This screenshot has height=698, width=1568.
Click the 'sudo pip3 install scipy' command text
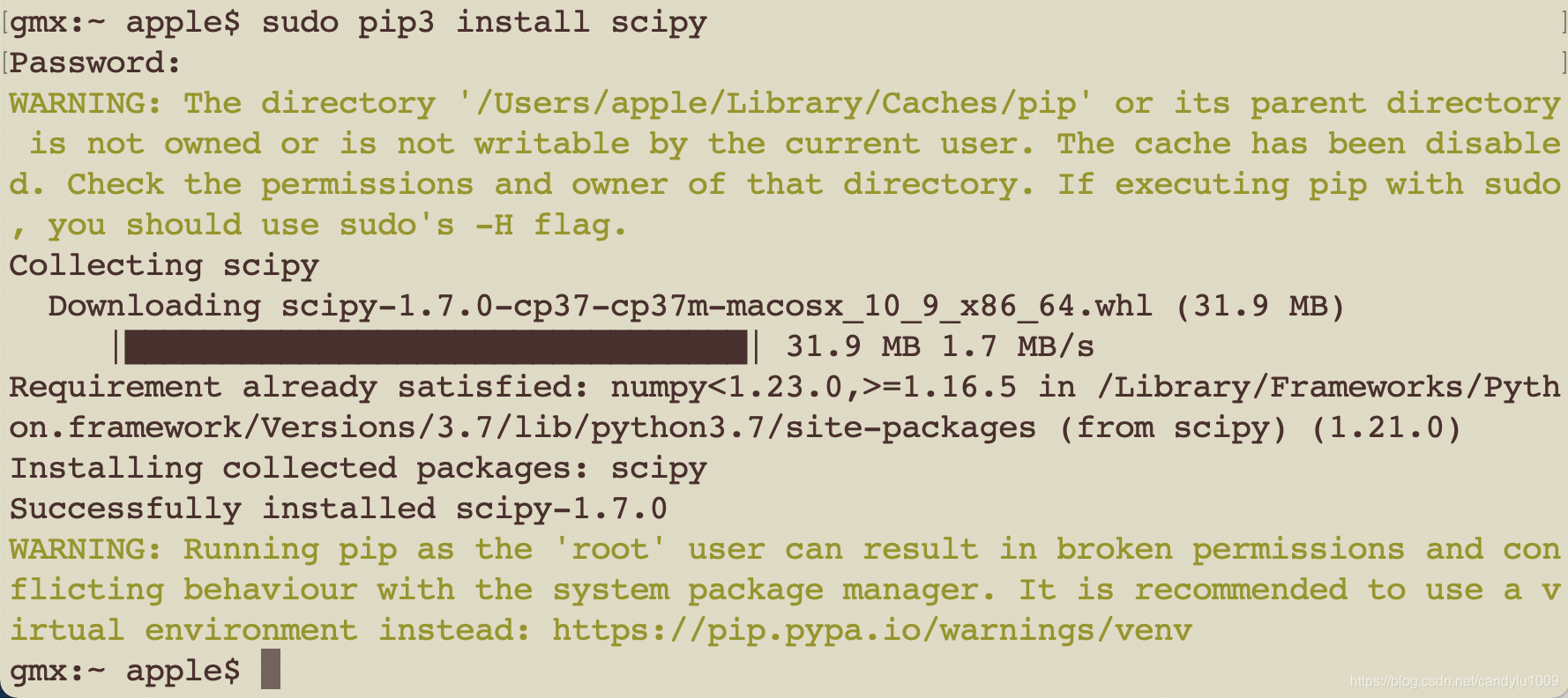[484, 23]
